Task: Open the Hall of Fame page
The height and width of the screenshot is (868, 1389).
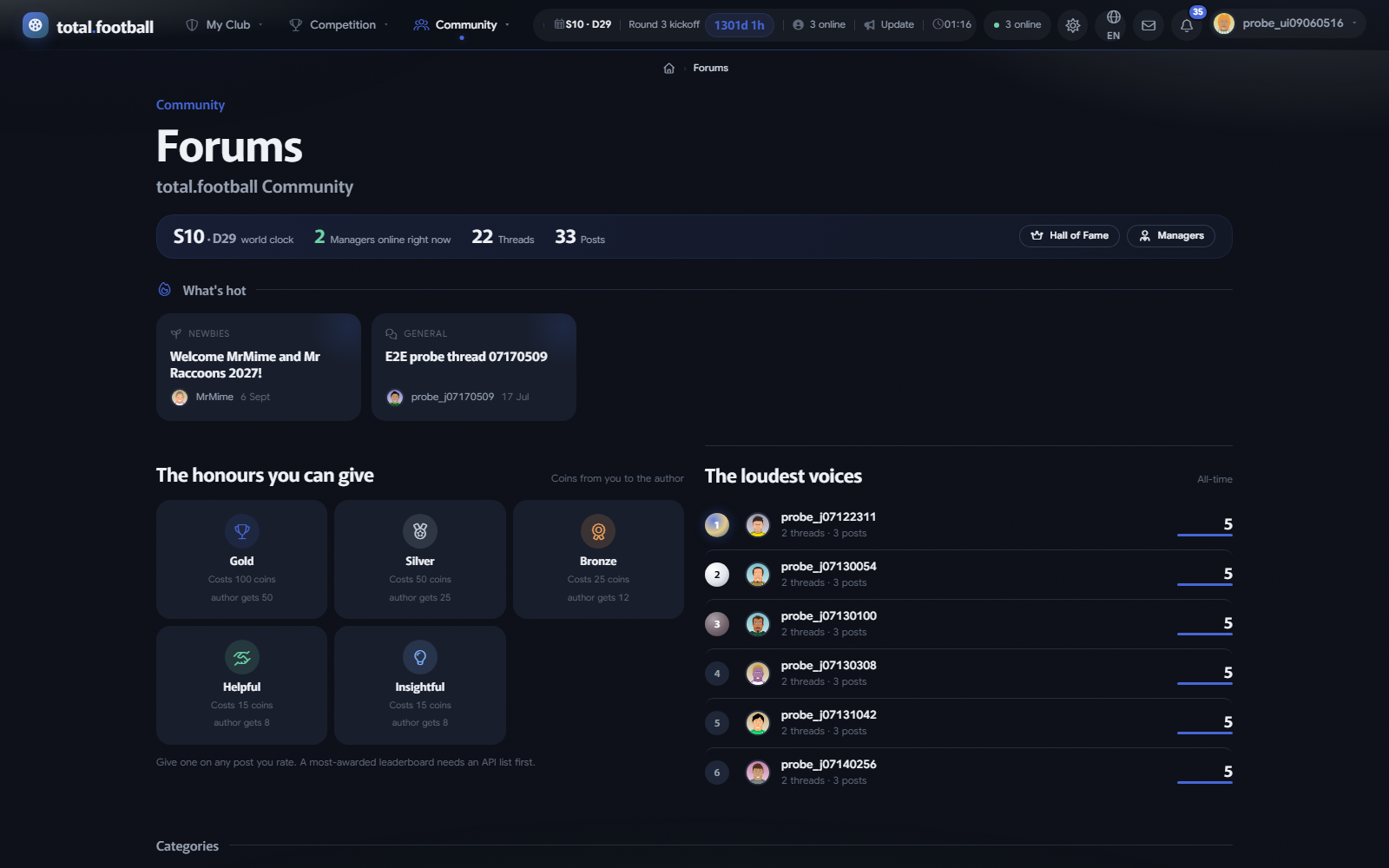Action: tap(1070, 236)
